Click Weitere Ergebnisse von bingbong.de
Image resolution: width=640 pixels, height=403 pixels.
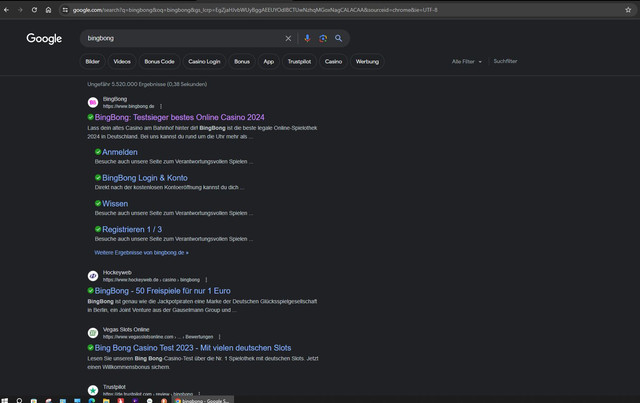coord(141,253)
